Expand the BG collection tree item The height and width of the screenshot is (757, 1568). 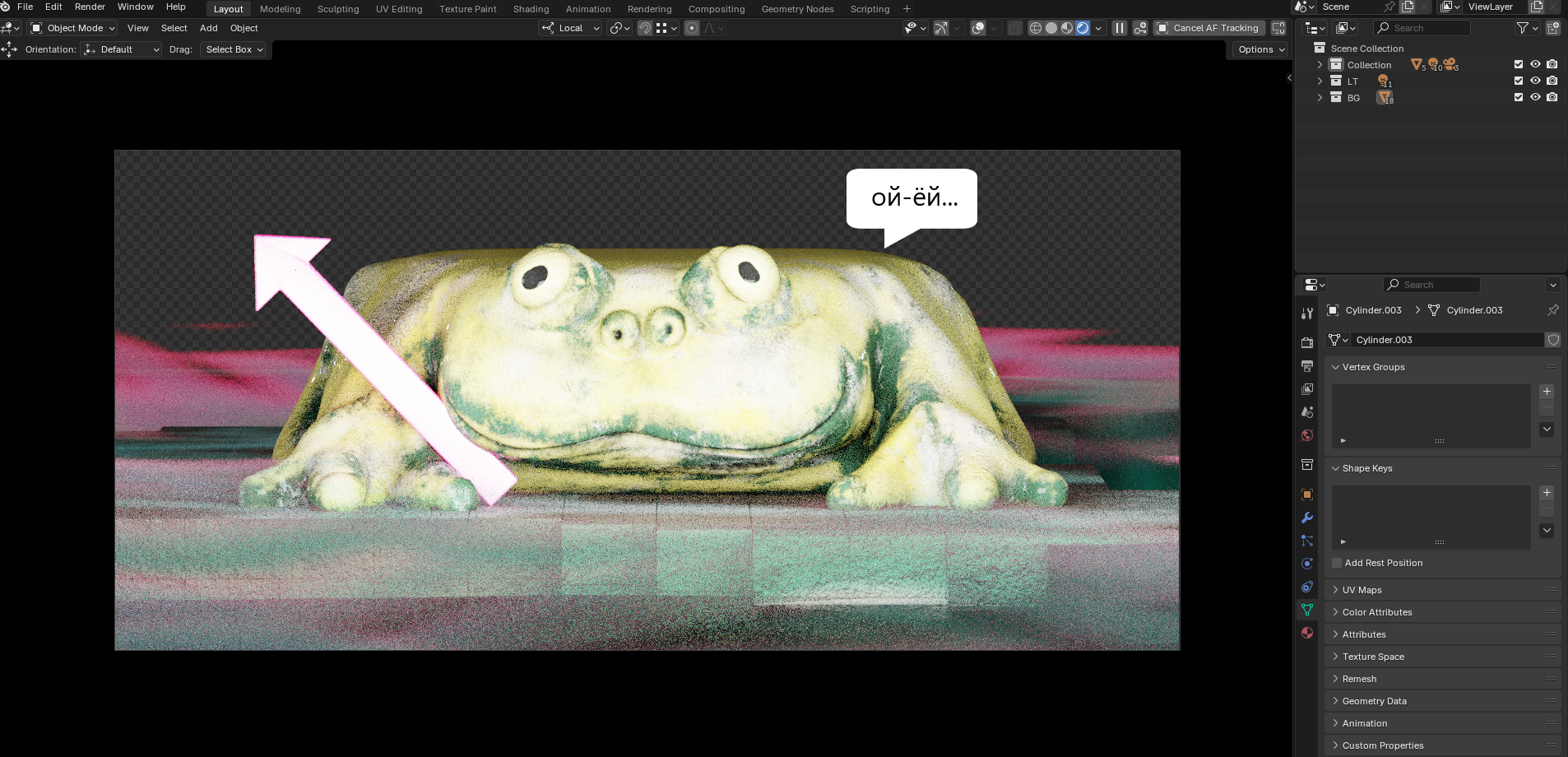click(1320, 97)
